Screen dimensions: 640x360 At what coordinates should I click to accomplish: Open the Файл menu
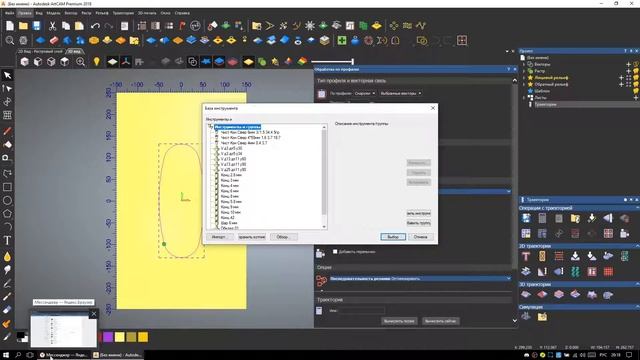point(9,13)
